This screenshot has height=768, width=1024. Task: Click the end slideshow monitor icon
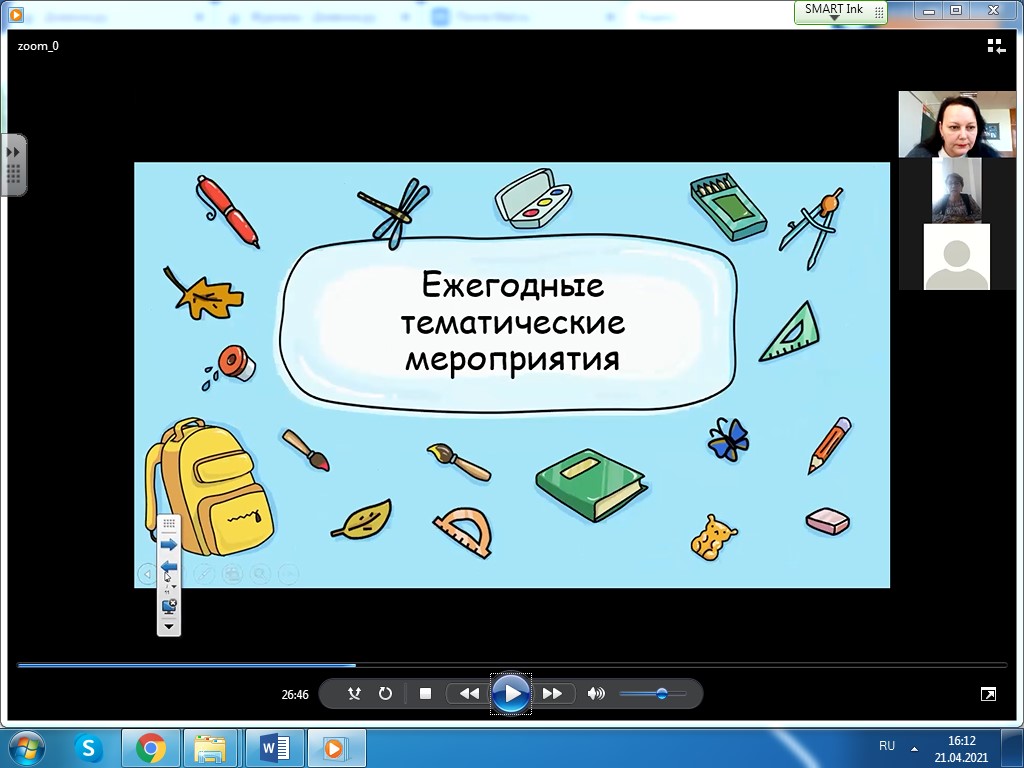168,605
